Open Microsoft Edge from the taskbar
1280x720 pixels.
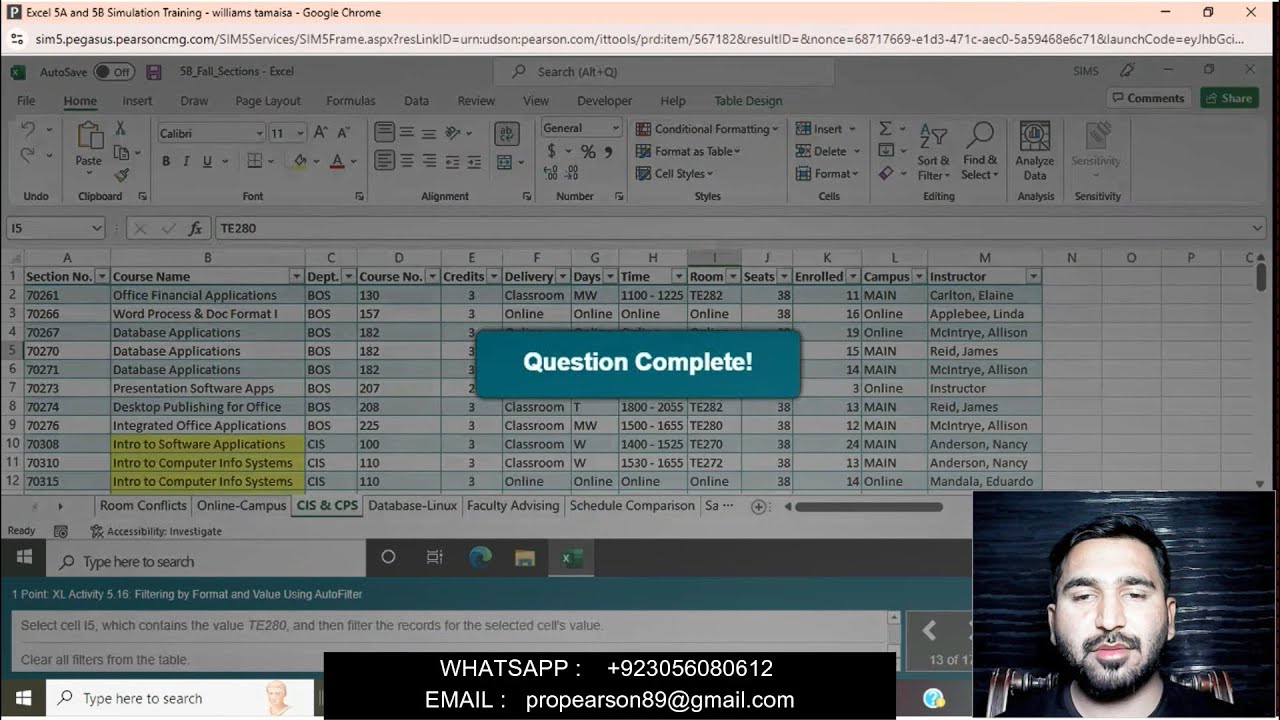pyautogui.click(x=480, y=557)
